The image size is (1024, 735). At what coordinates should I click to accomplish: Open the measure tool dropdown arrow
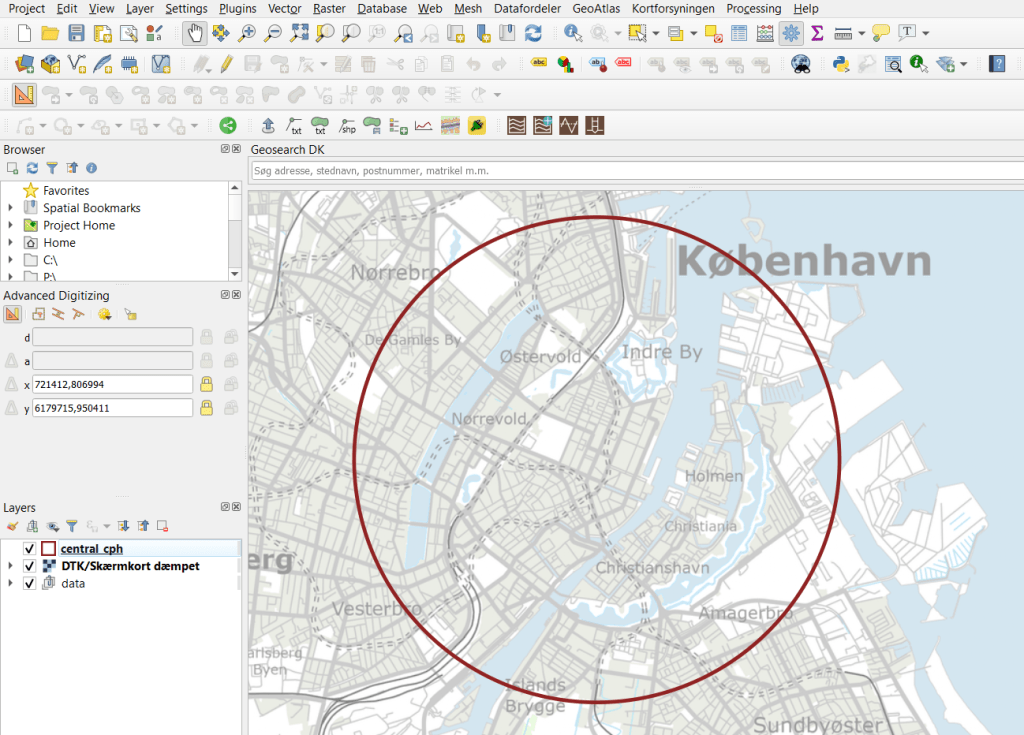coord(861,33)
